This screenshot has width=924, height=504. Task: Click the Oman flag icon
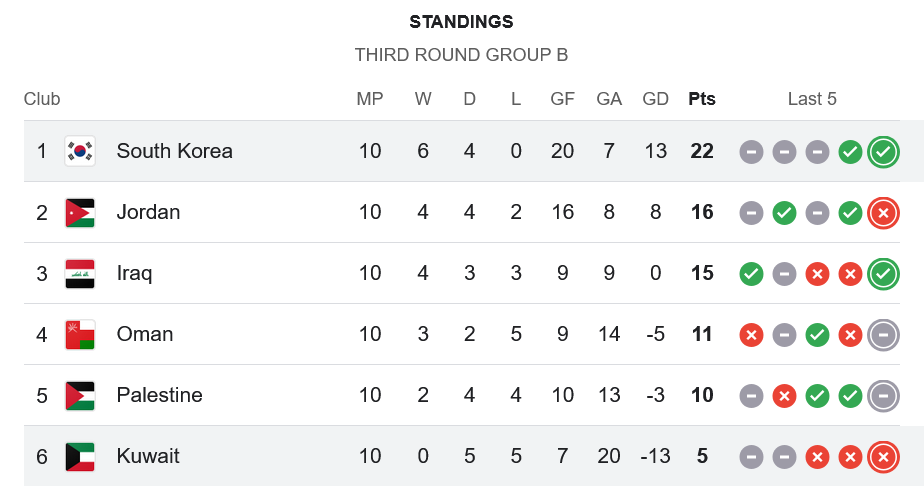point(80,334)
